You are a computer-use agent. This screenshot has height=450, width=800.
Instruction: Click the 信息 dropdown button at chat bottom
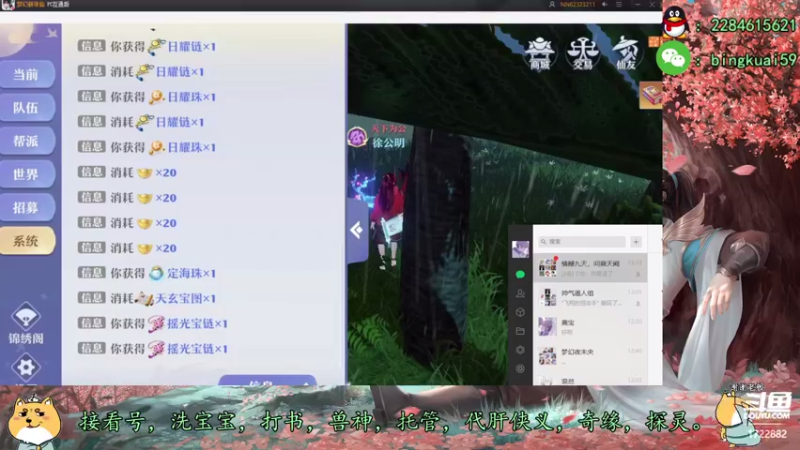[x=268, y=381]
